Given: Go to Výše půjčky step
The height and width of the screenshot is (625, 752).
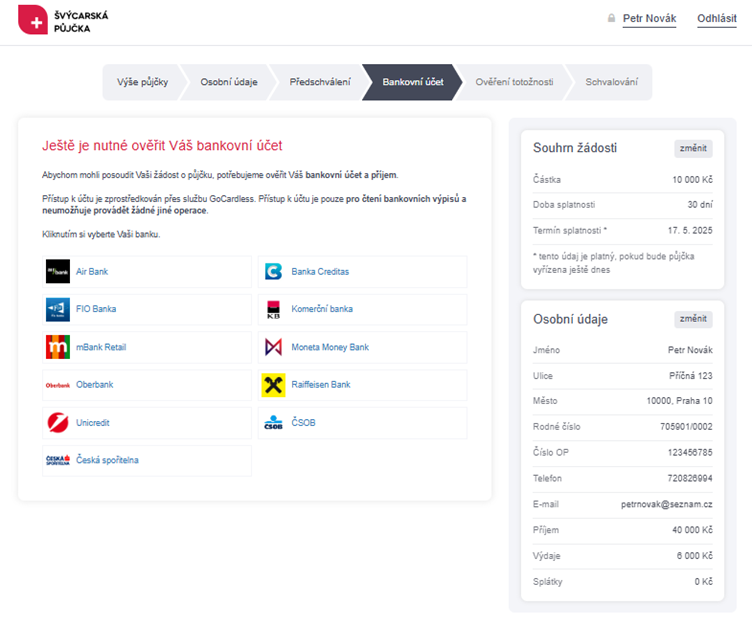Looking at the screenshot, I should [x=142, y=82].
